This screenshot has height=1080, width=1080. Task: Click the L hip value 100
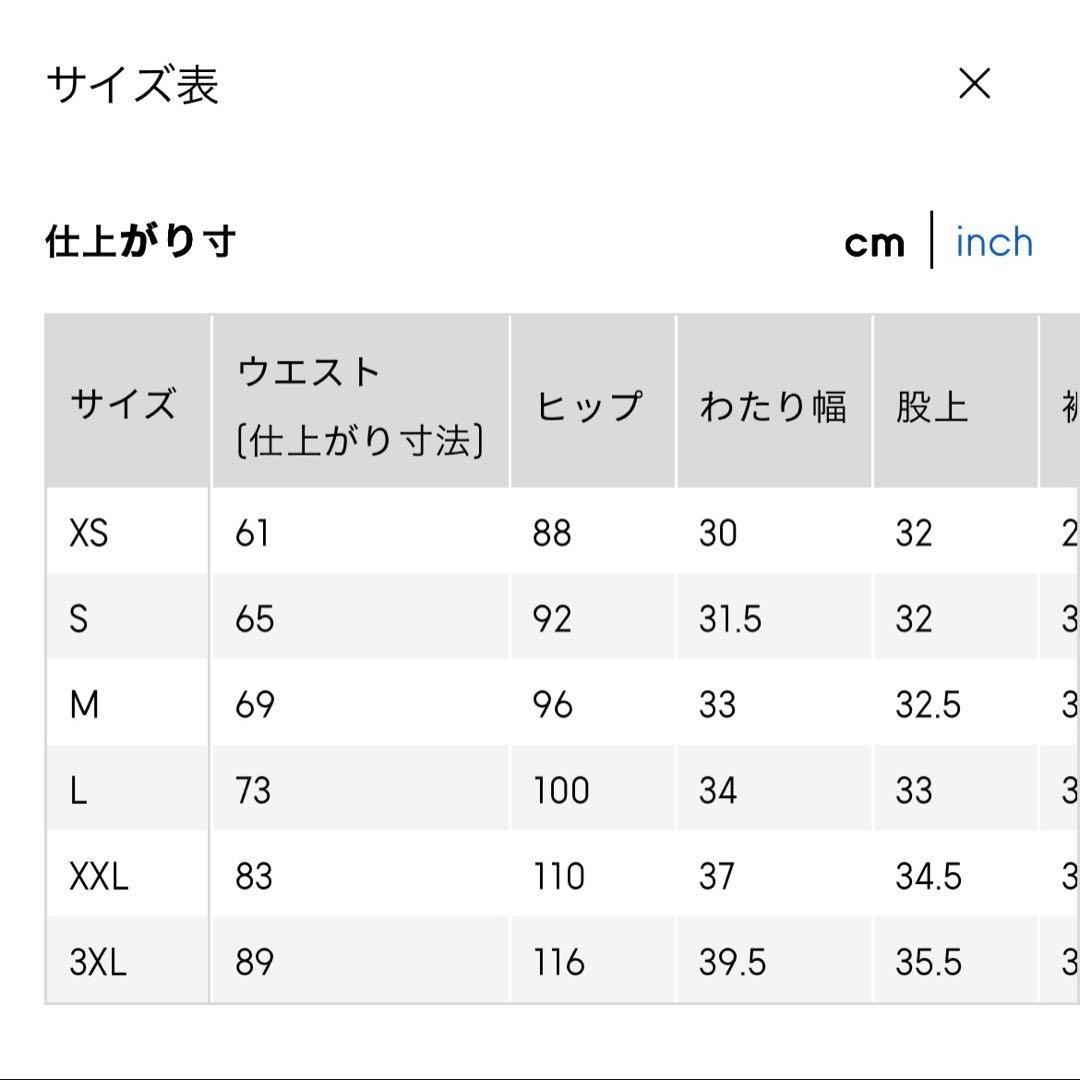pos(561,791)
